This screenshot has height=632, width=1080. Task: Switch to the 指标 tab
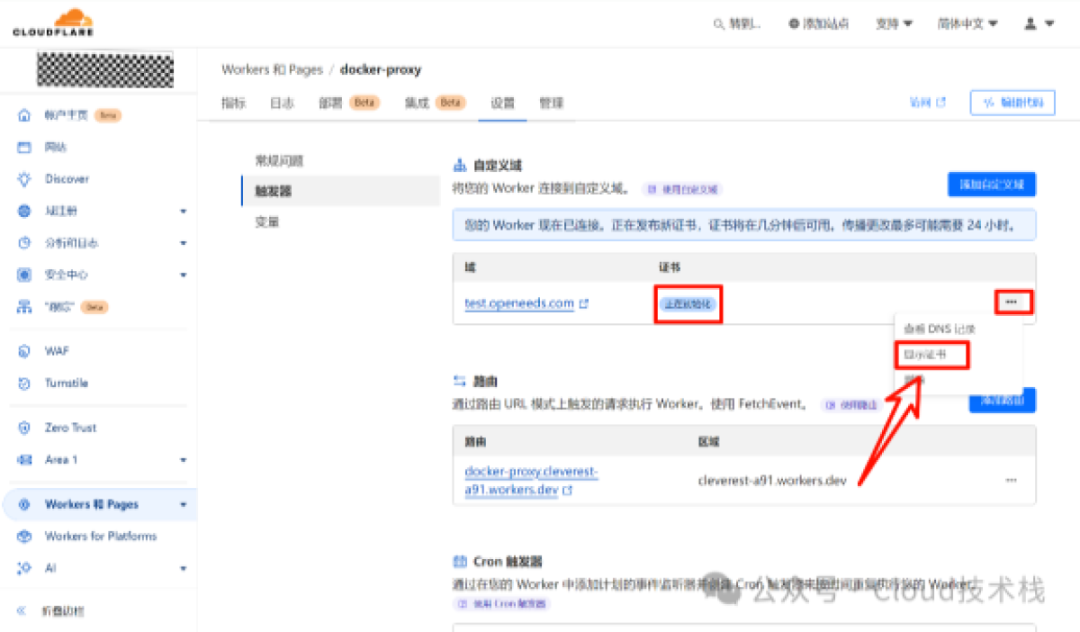(x=233, y=103)
